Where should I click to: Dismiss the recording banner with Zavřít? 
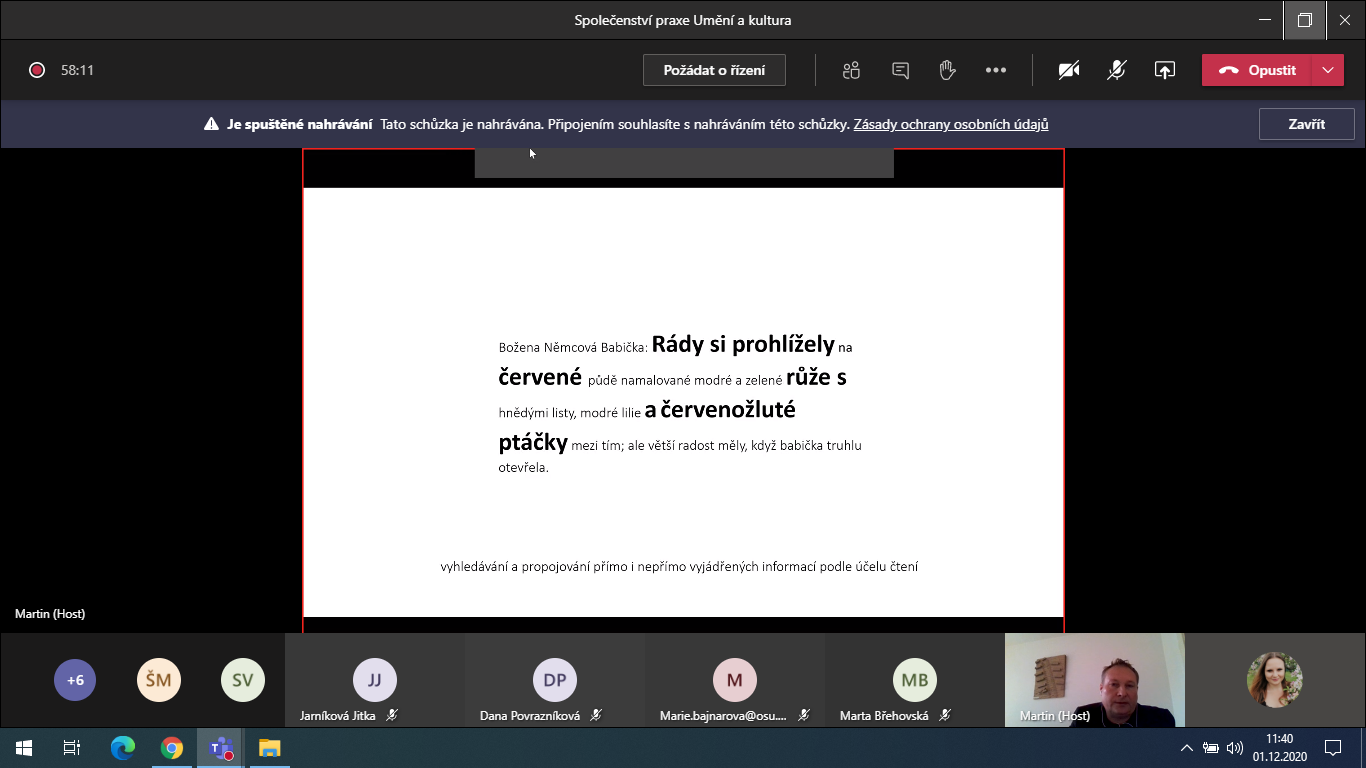tap(1306, 124)
